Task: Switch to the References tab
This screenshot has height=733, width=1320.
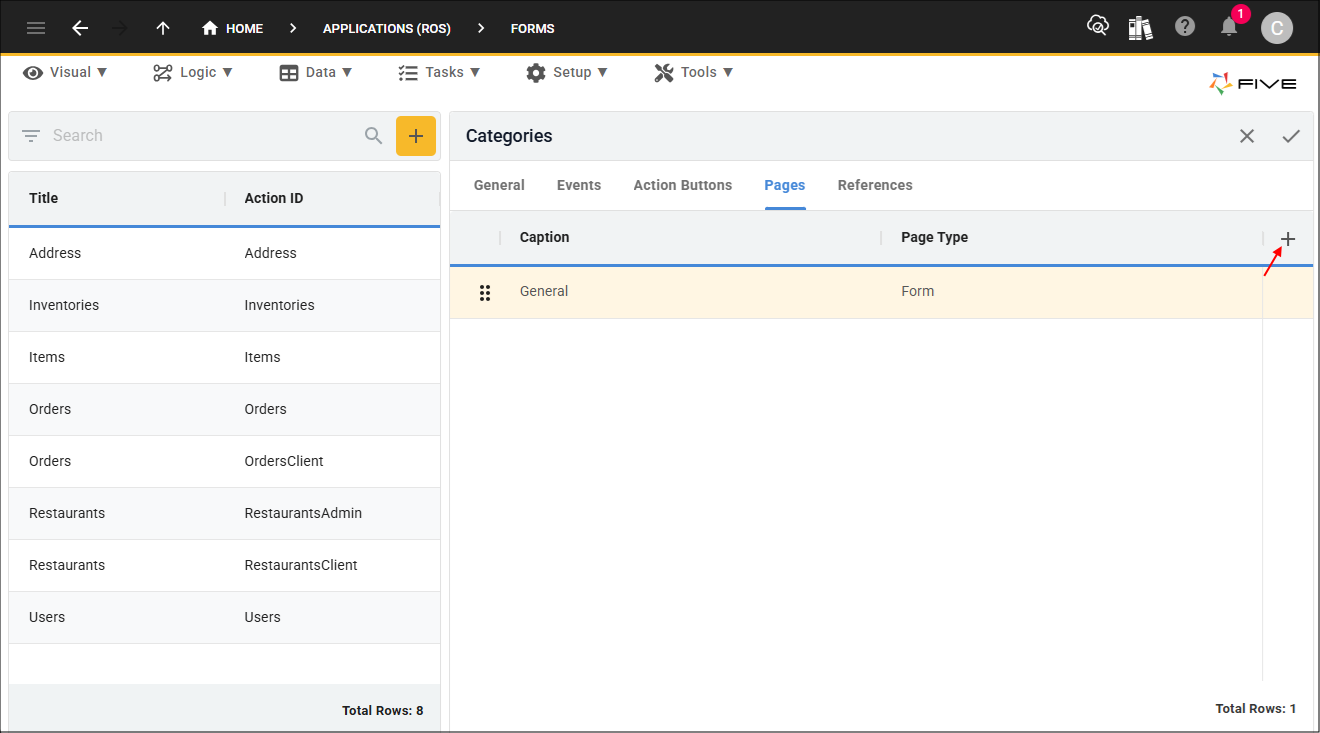Action: coord(875,185)
